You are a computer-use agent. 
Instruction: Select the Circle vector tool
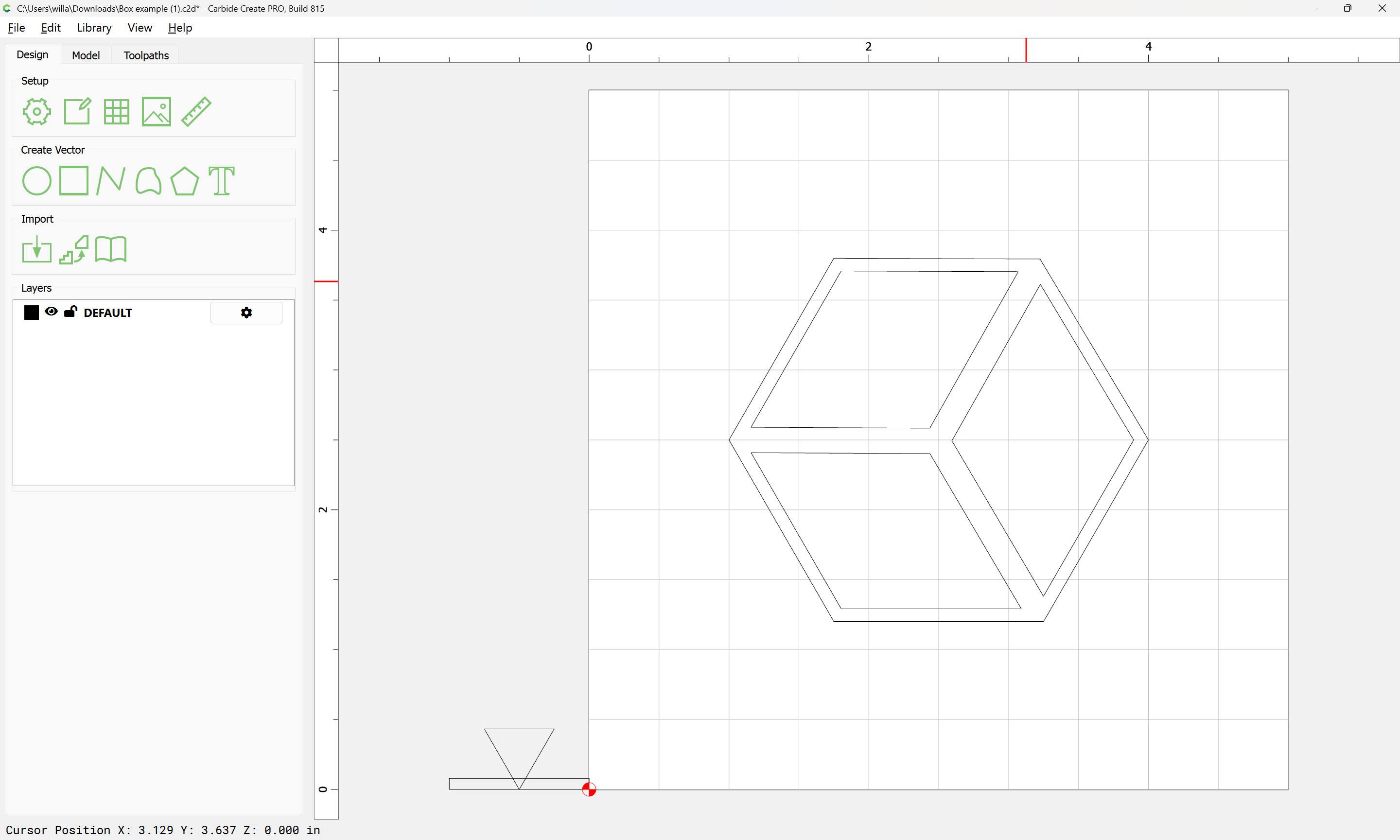coord(37,181)
